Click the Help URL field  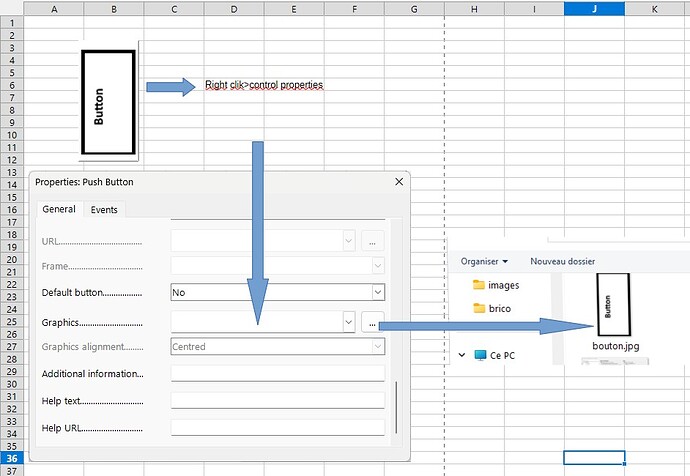278,428
